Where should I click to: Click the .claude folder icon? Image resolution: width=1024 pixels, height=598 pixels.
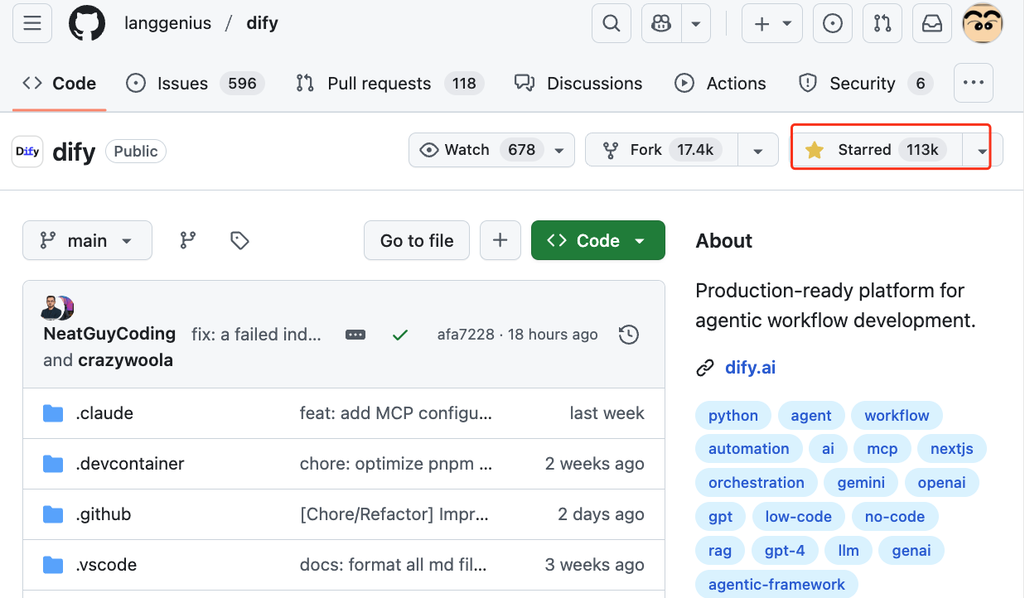pyautogui.click(x=53, y=413)
